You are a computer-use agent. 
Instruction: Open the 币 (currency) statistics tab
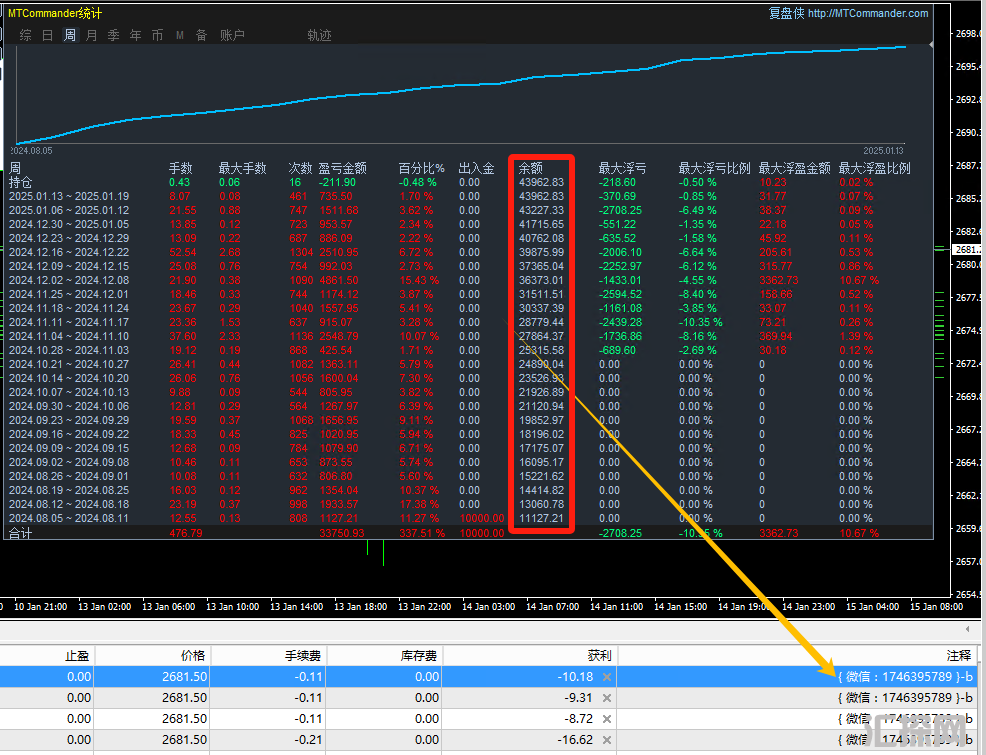(x=157, y=35)
